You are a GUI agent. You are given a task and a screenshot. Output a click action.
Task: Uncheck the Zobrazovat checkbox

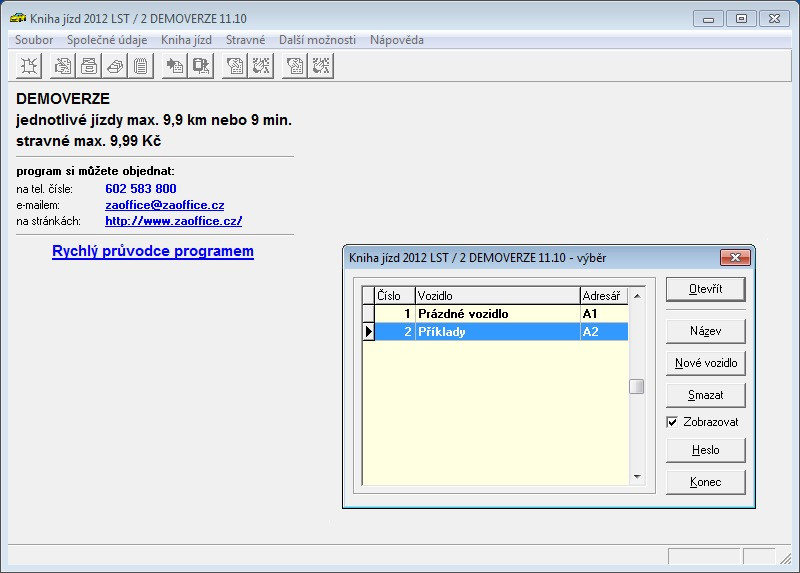pos(672,422)
